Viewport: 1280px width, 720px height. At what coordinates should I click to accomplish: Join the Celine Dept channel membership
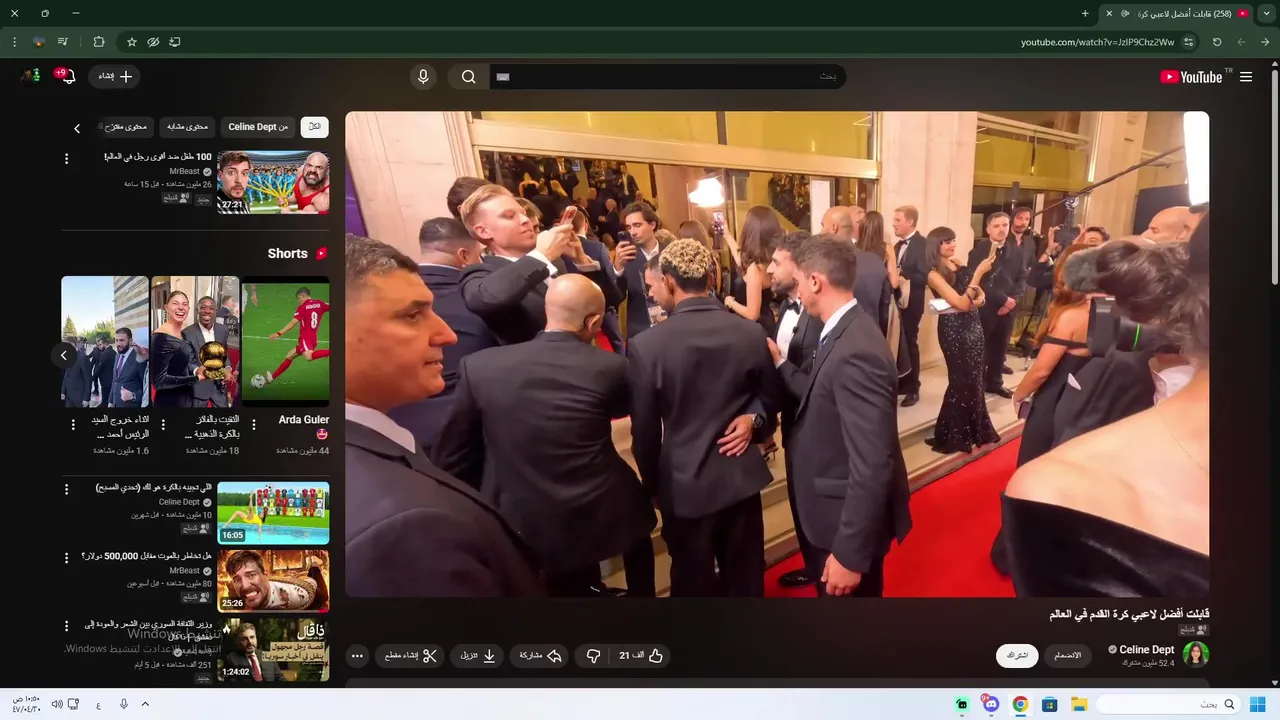click(x=1068, y=656)
